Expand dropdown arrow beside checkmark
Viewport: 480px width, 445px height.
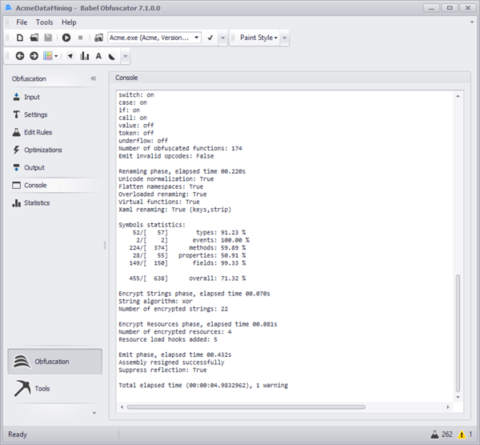223,38
